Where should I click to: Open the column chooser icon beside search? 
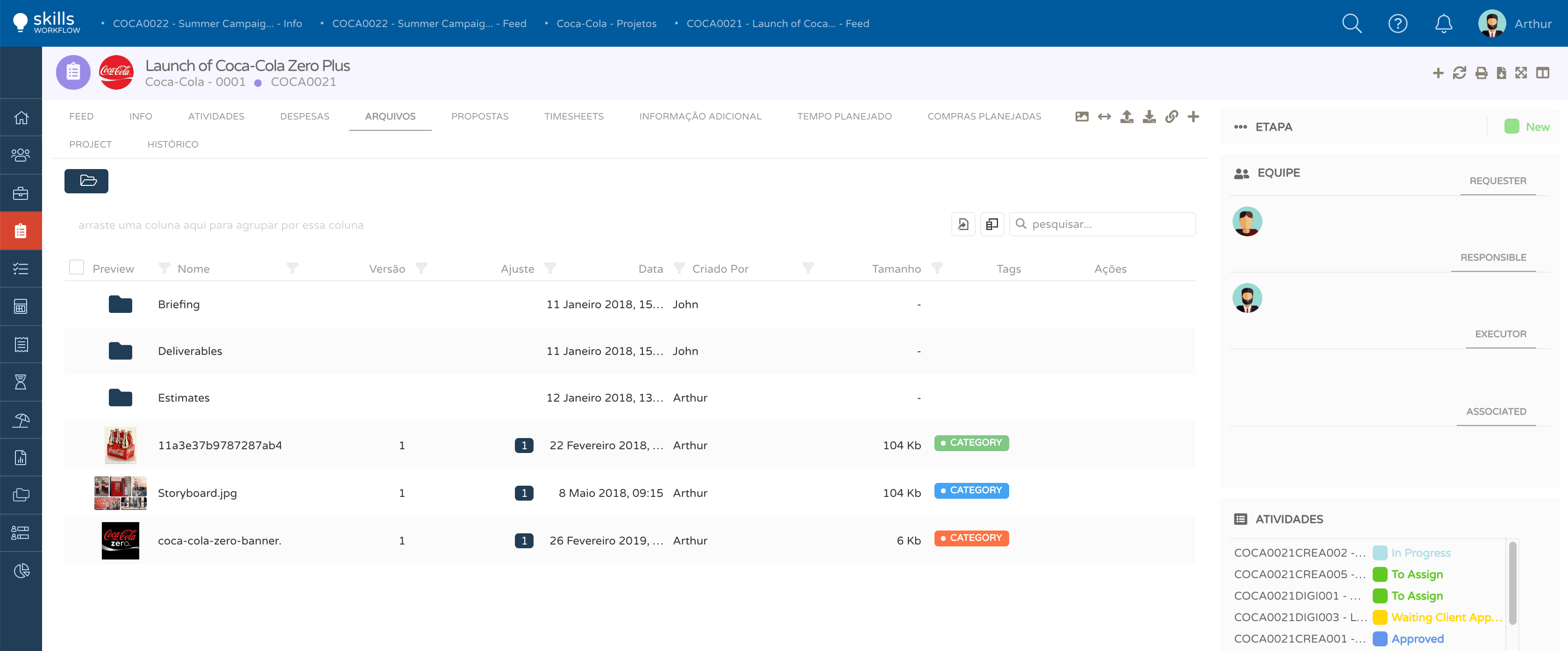(x=991, y=224)
